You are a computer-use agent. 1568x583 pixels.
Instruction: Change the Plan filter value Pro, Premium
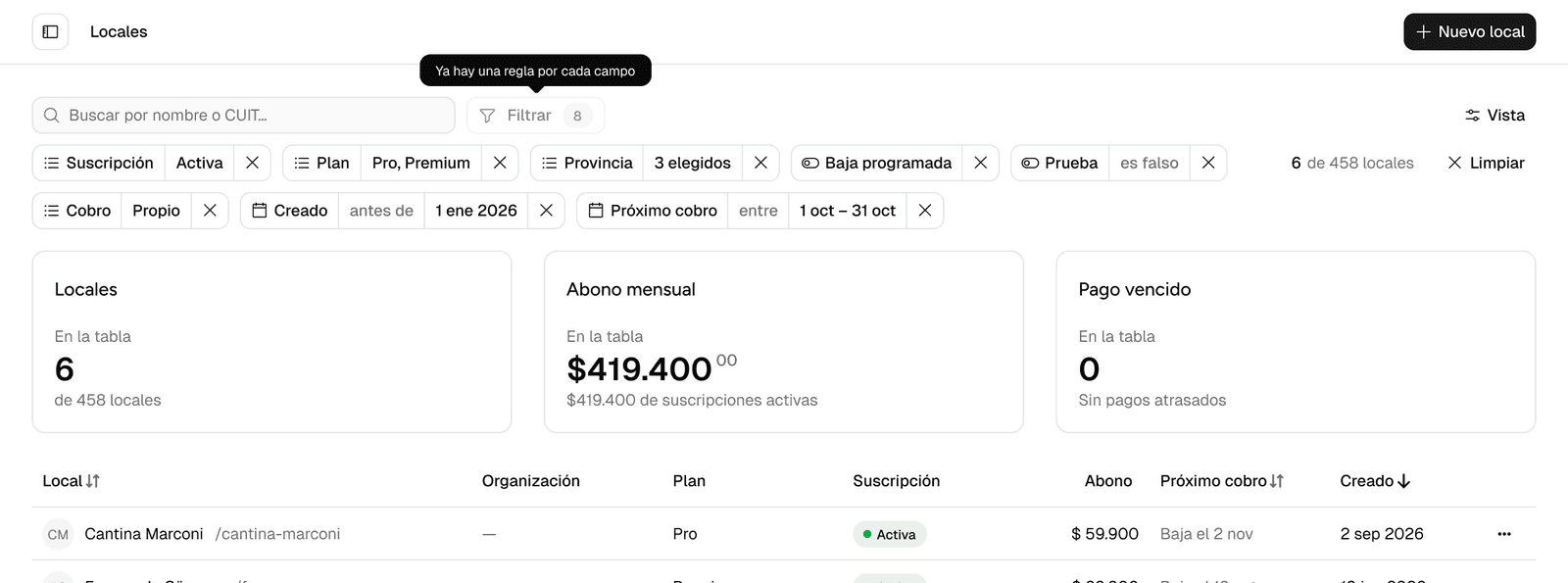point(421,163)
